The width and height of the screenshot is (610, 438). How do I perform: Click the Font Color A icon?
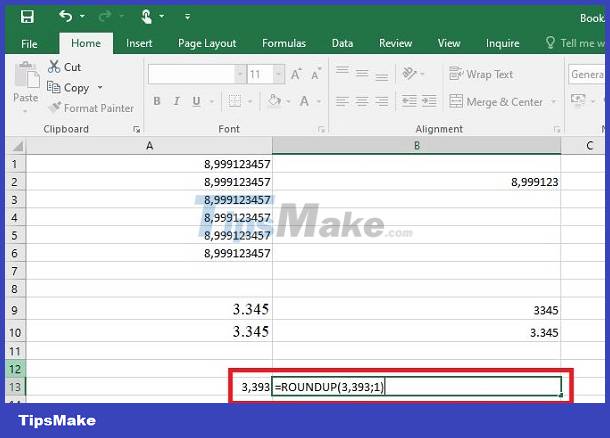(x=304, y=101)
